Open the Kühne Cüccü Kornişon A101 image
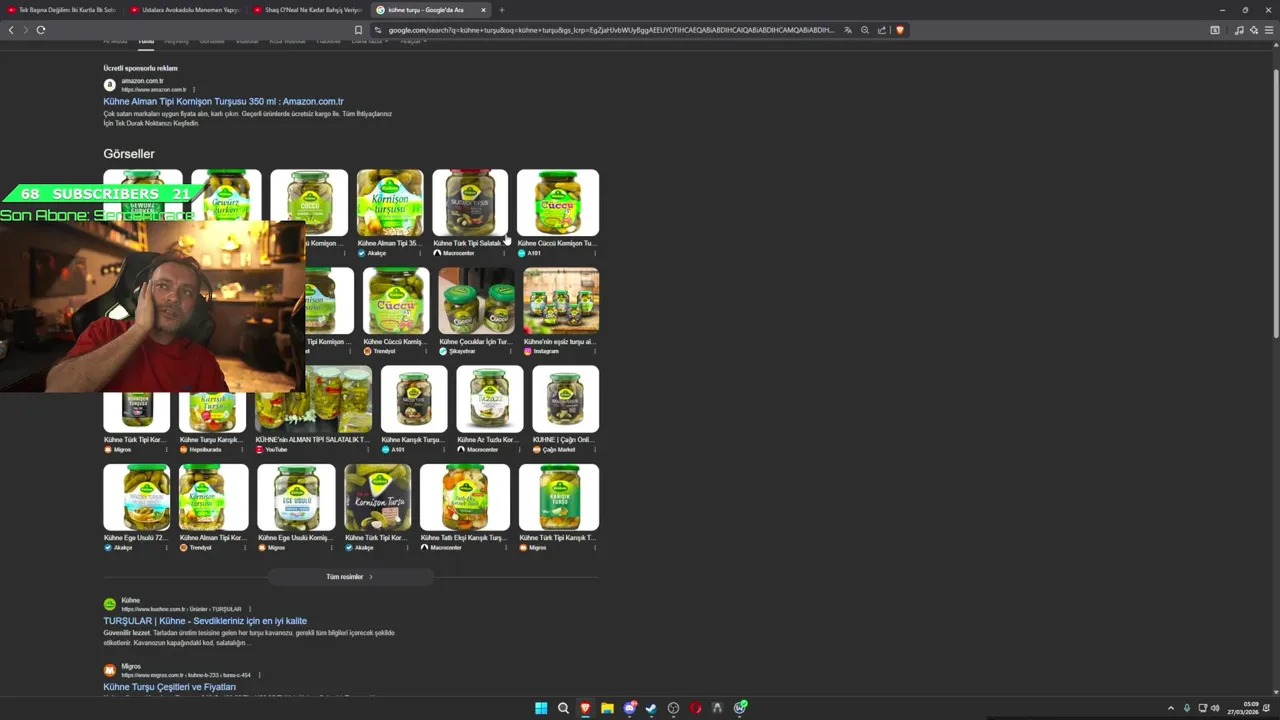The width and height of the screenshot is (1280, 720). (x=558, y=203)
